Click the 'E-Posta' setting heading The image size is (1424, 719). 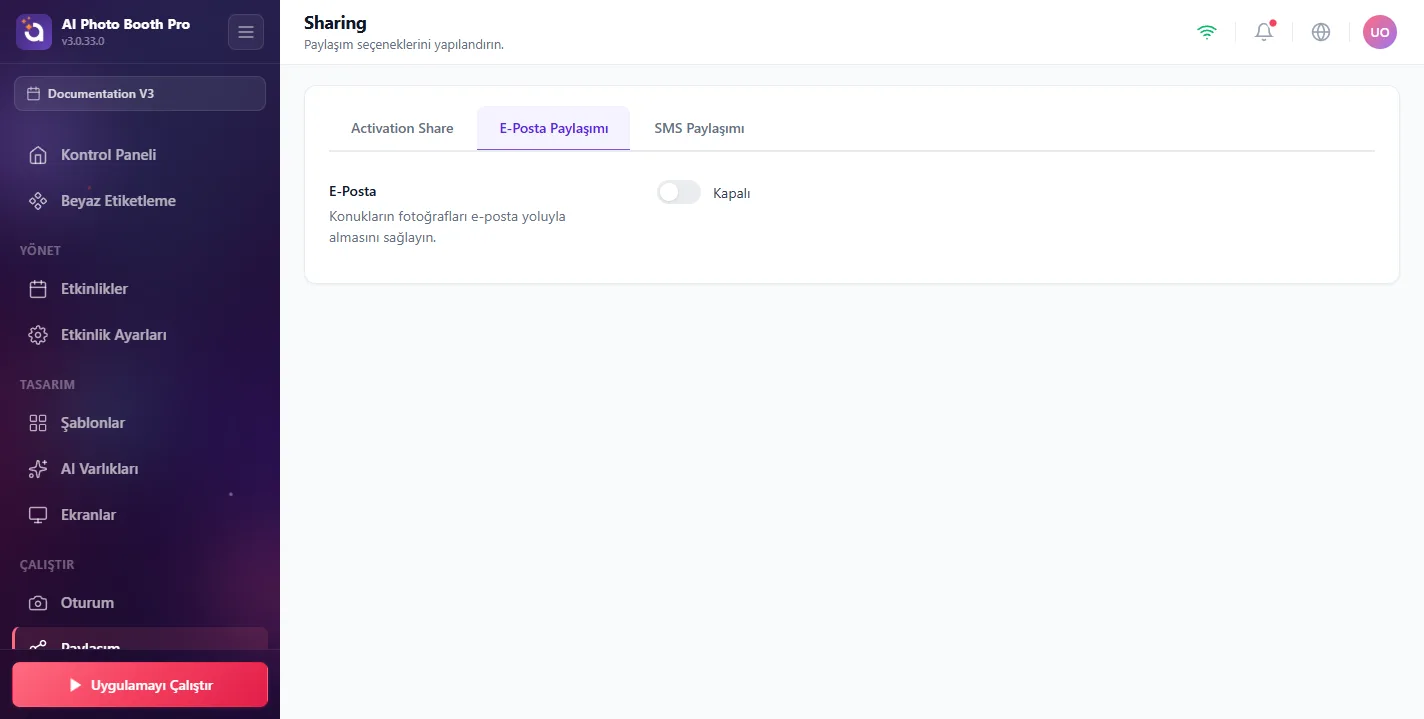coord(352,190)
